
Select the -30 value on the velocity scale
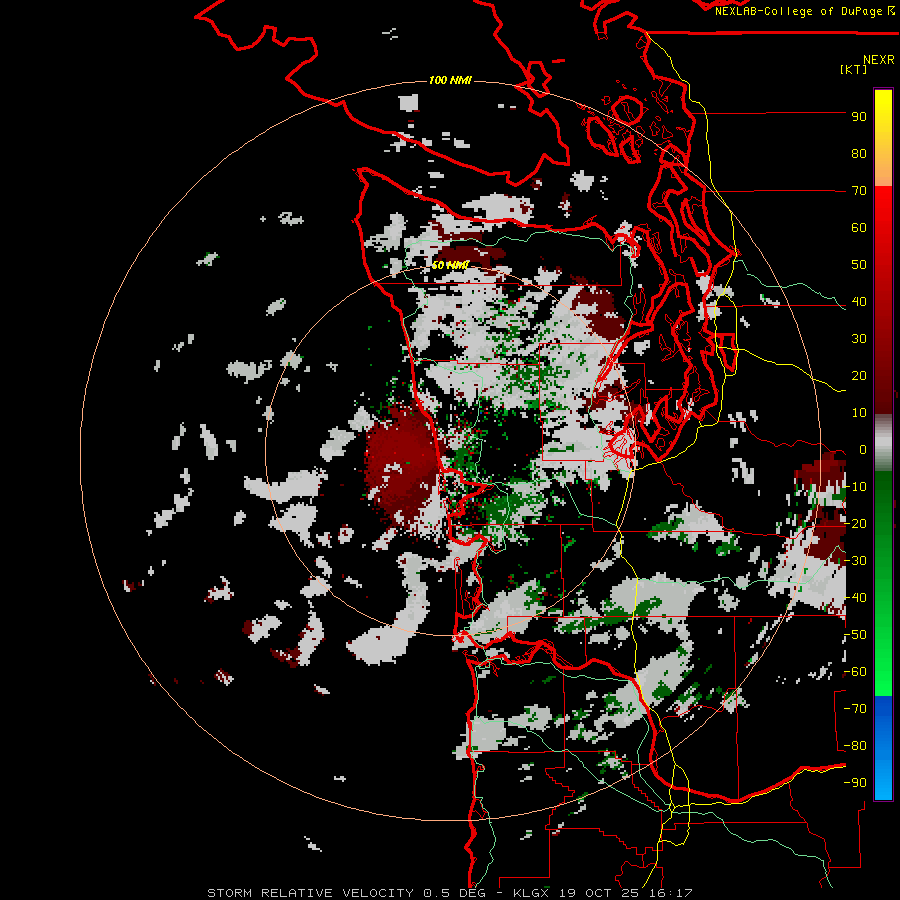coord(855,561)
